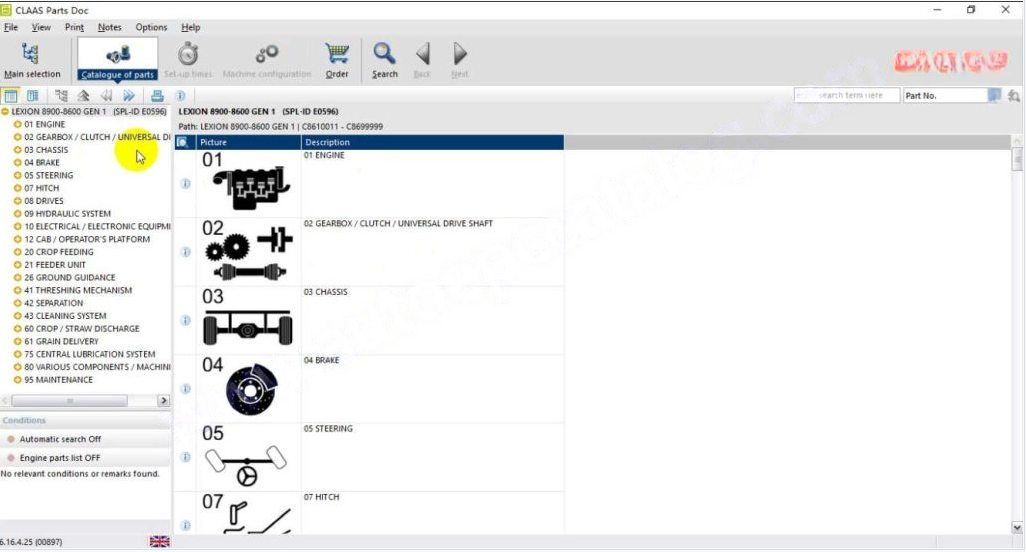Select 41 THRESHING MECHANISM in the tree
The height and width of the screenshot is (552, 1026).
83,291
